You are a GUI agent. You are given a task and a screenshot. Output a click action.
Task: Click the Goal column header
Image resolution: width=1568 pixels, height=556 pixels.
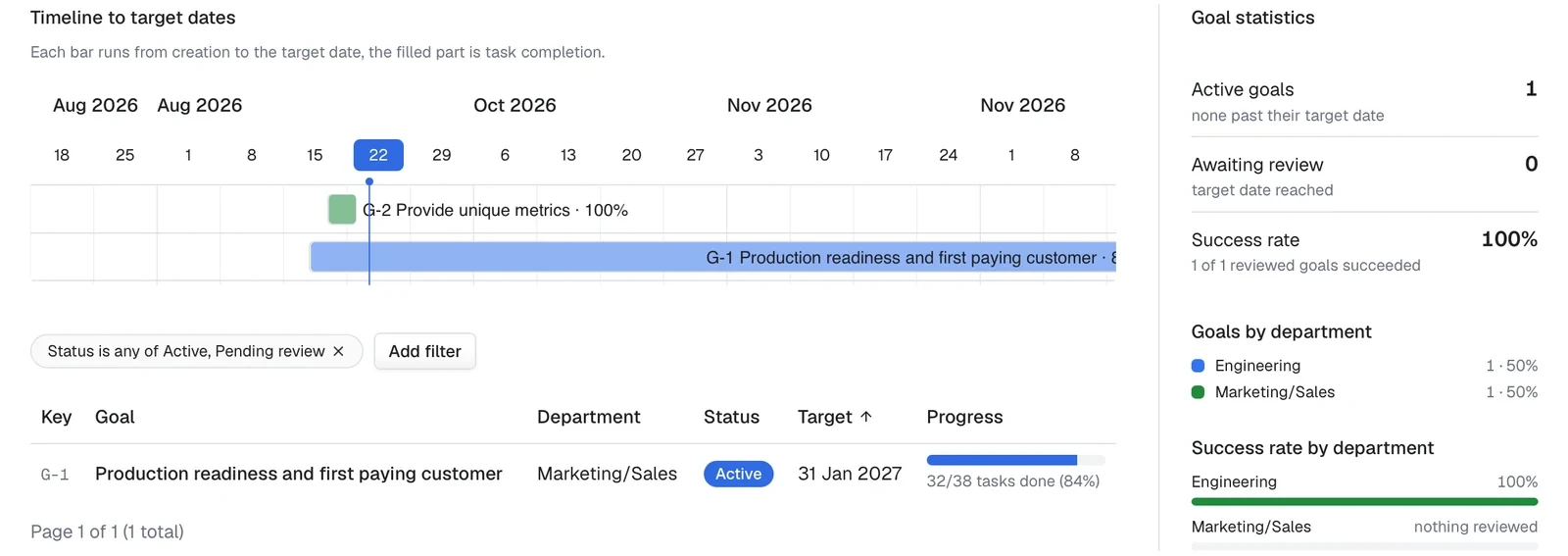pos(115,417)
